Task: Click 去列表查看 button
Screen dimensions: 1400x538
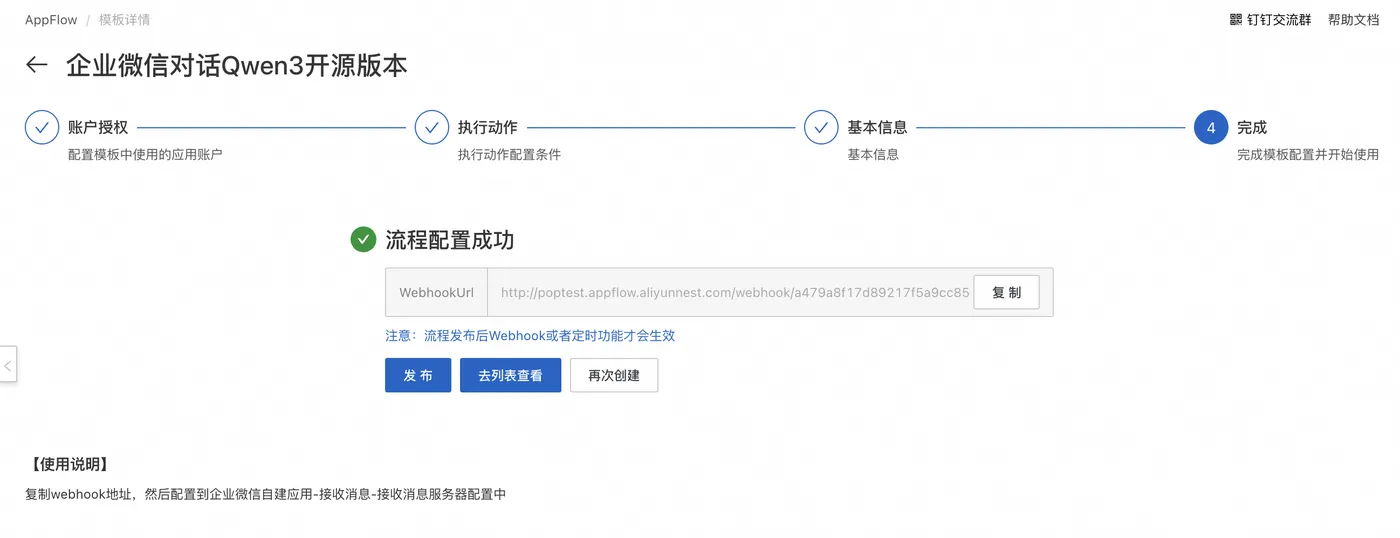Action: 510,375
